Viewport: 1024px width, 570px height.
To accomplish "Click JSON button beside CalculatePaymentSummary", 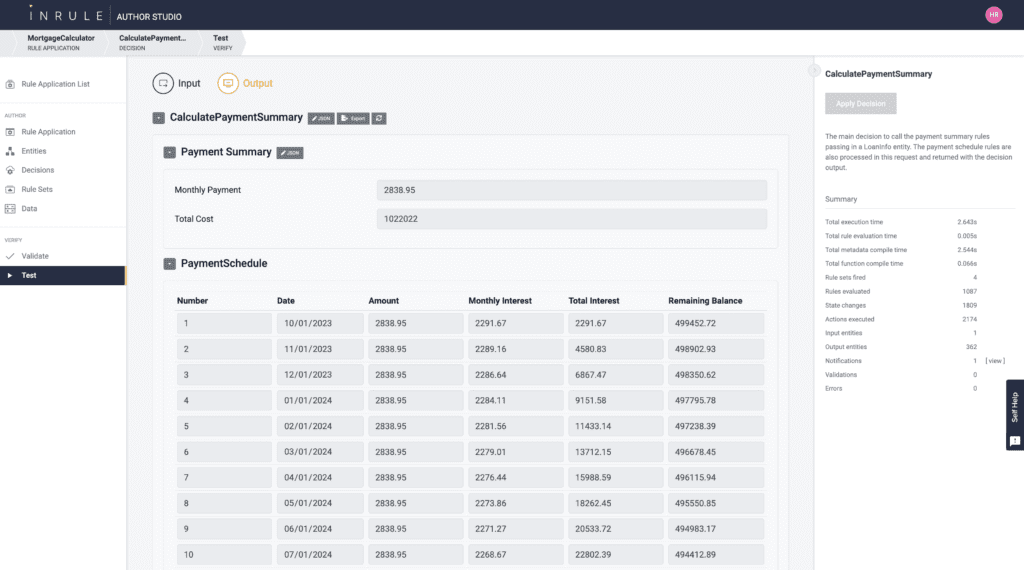I will [321, 118].
